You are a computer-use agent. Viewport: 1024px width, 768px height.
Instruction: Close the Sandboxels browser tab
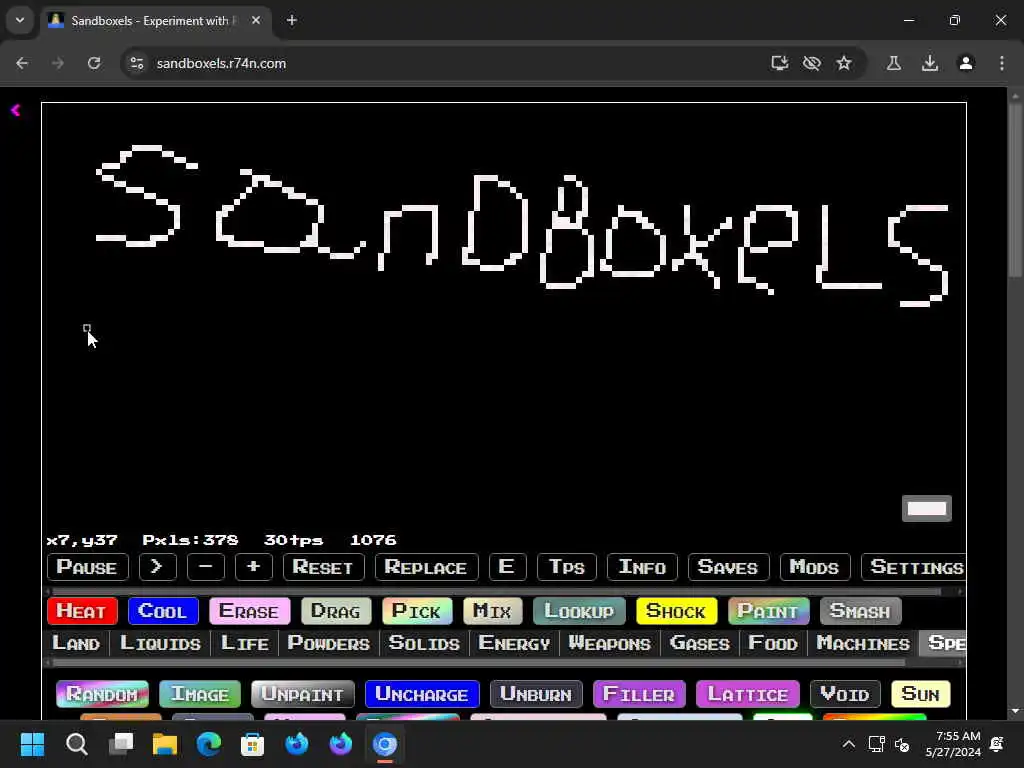256,20
